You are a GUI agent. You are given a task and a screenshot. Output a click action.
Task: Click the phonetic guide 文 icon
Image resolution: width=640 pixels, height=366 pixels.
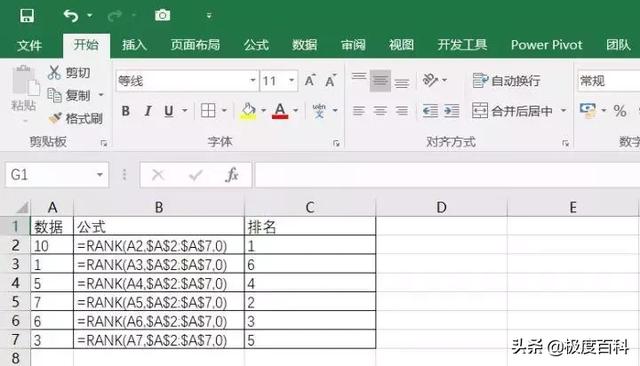click(x=319, y=111)
